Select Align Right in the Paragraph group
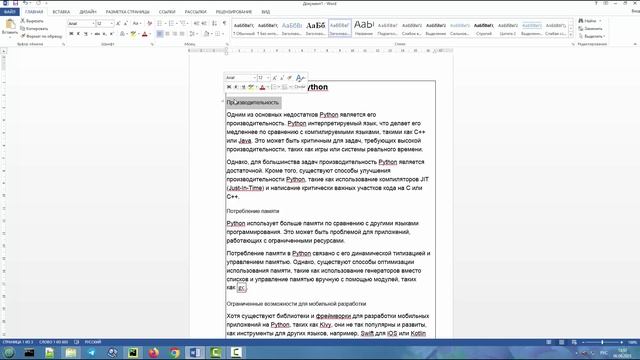 coord(175,34)
